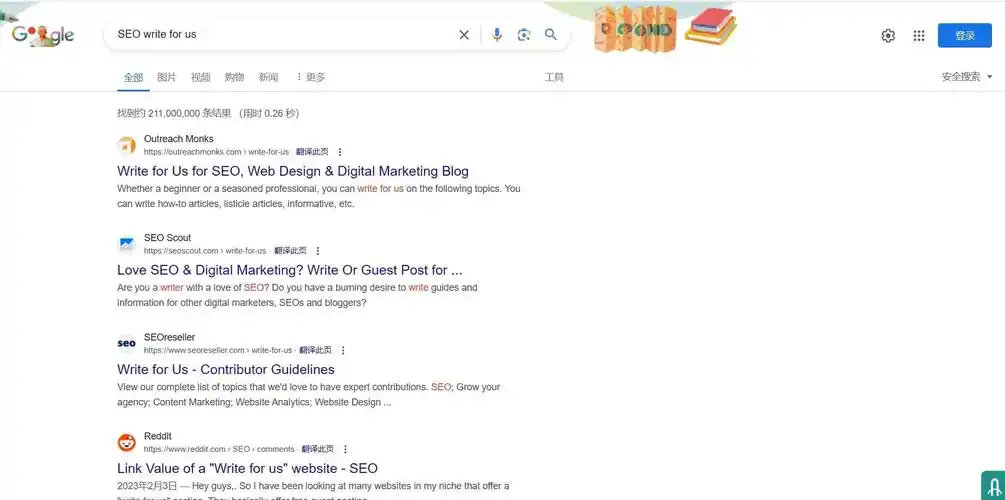This screenshot has height=500, width=1005.
Task: Open the settings gear icon
Action: tap(888, 36)
